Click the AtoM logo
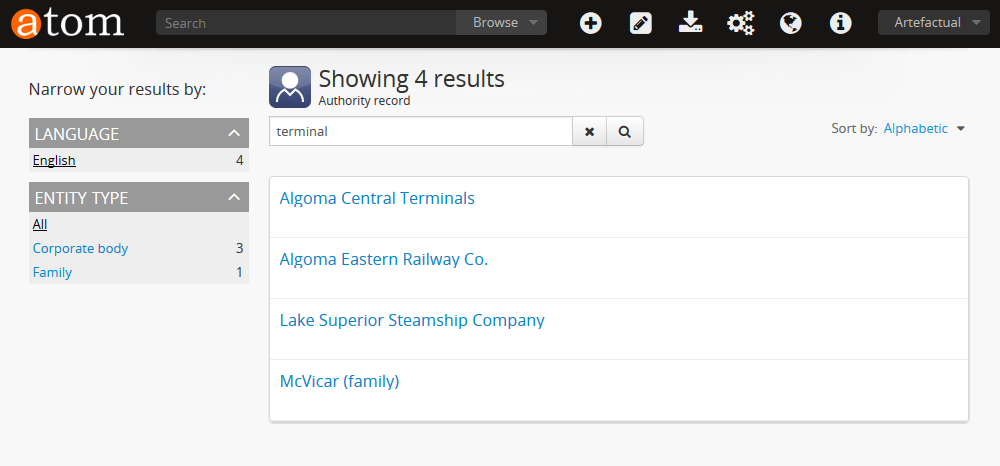 pos(67,22)
